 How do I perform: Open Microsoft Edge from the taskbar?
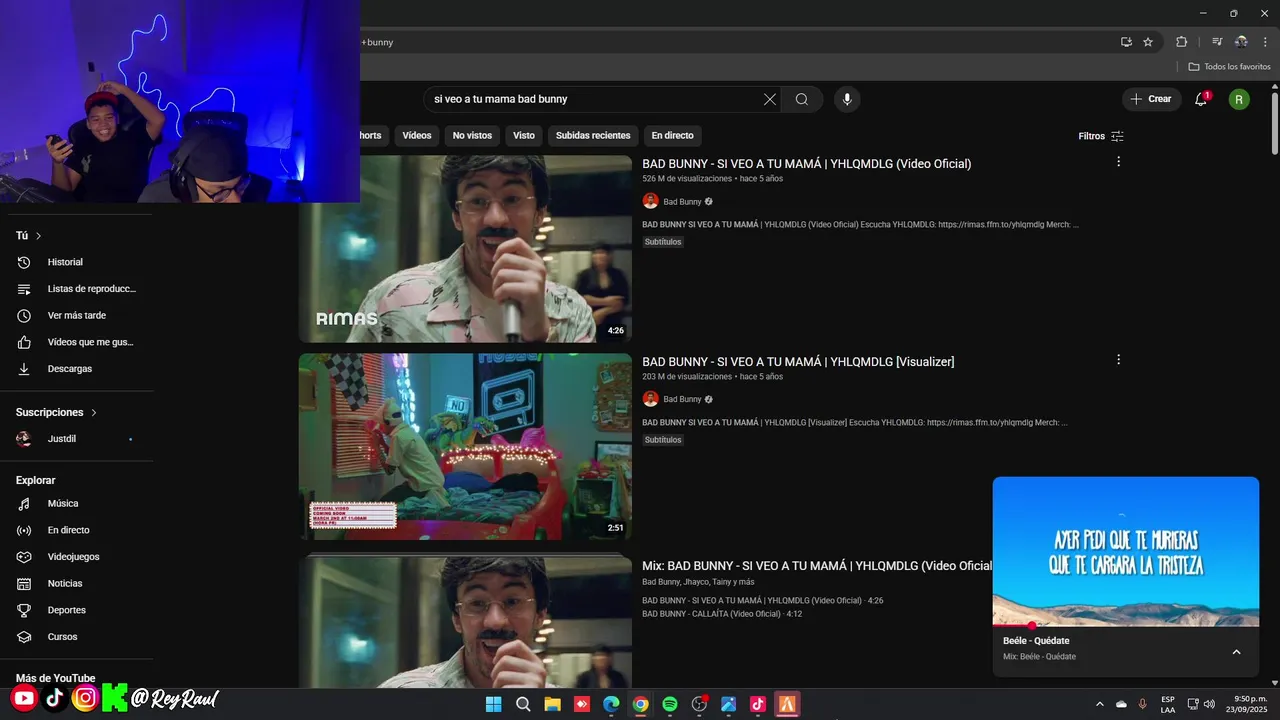[x=611, y=704]
